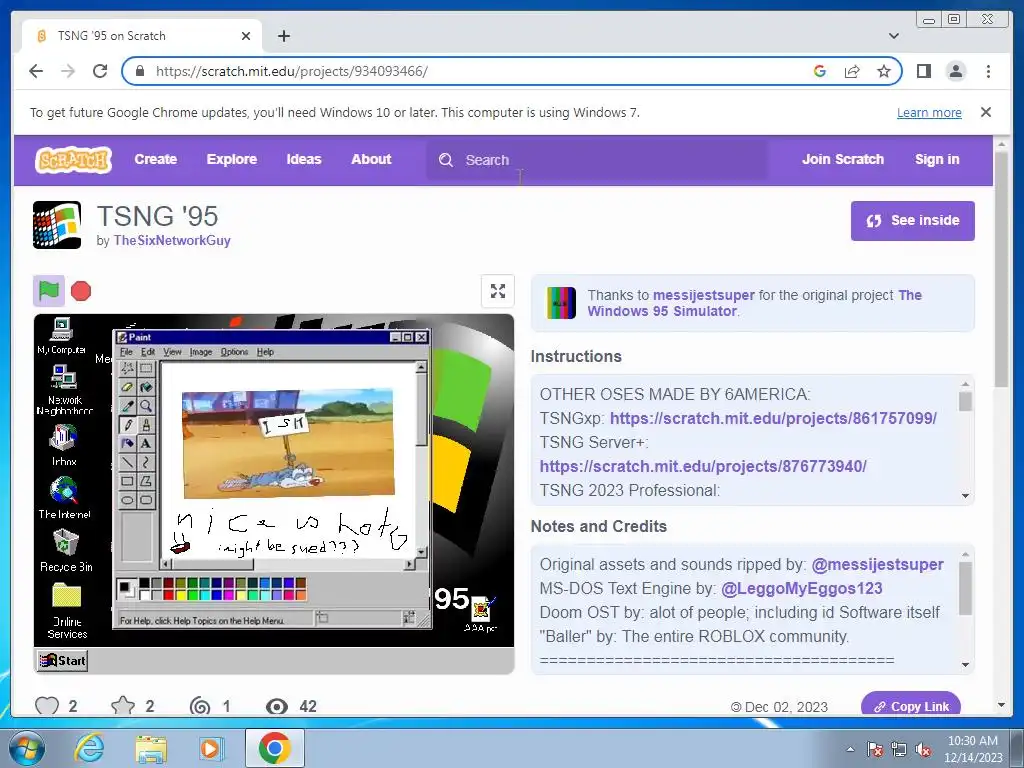Select the Rounded Rectangle tool in Paint

pos(146,501)
